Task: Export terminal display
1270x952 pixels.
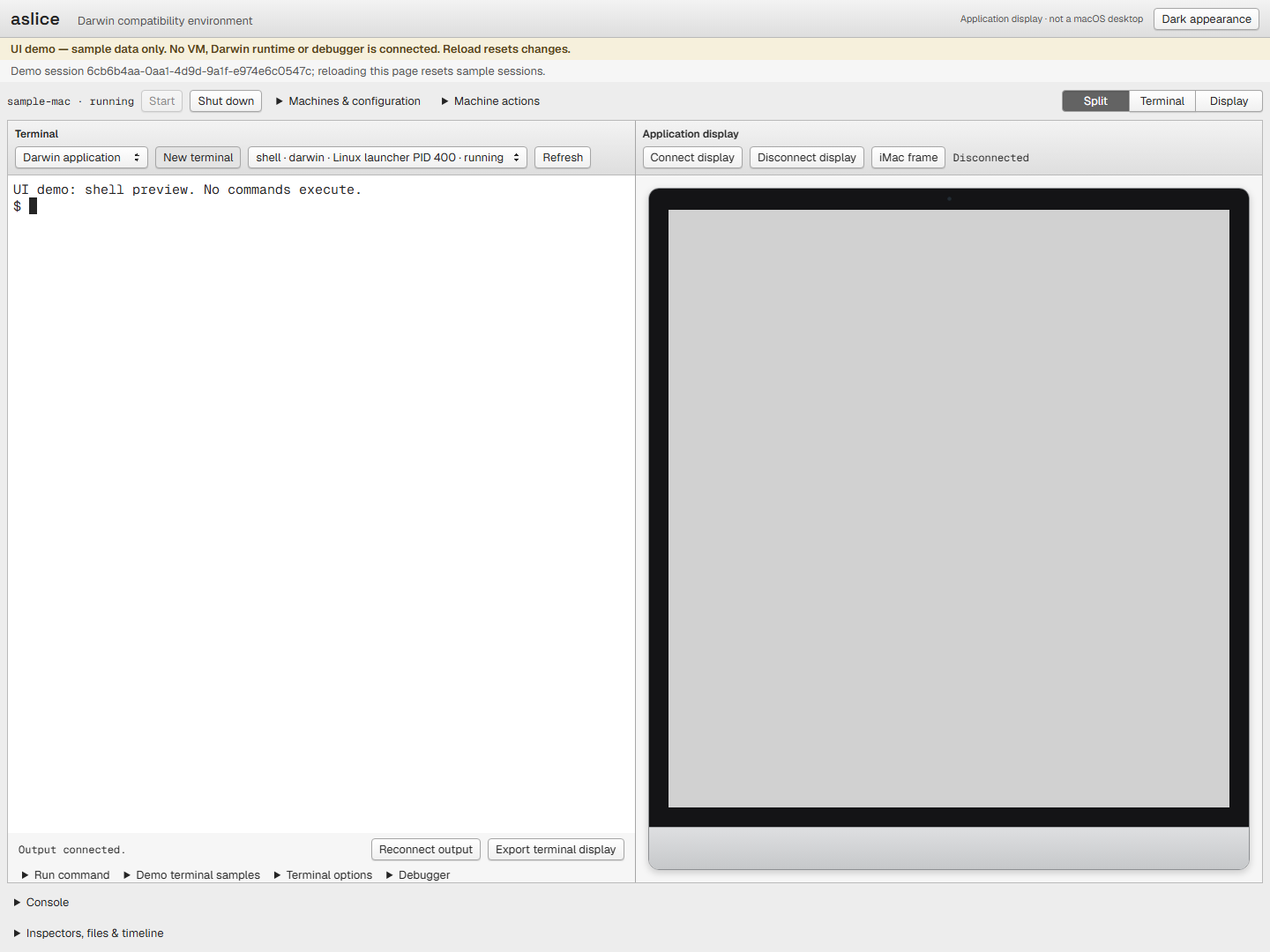Action: pos(556,850)
